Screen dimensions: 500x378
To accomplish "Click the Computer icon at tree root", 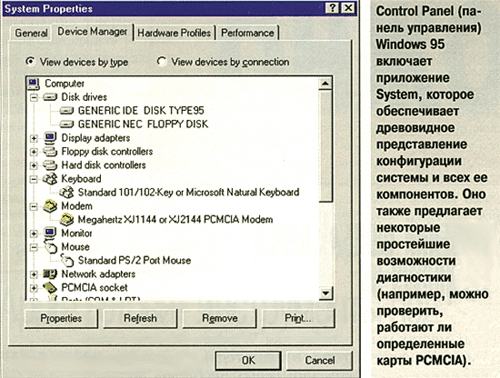I will (34, 83).
